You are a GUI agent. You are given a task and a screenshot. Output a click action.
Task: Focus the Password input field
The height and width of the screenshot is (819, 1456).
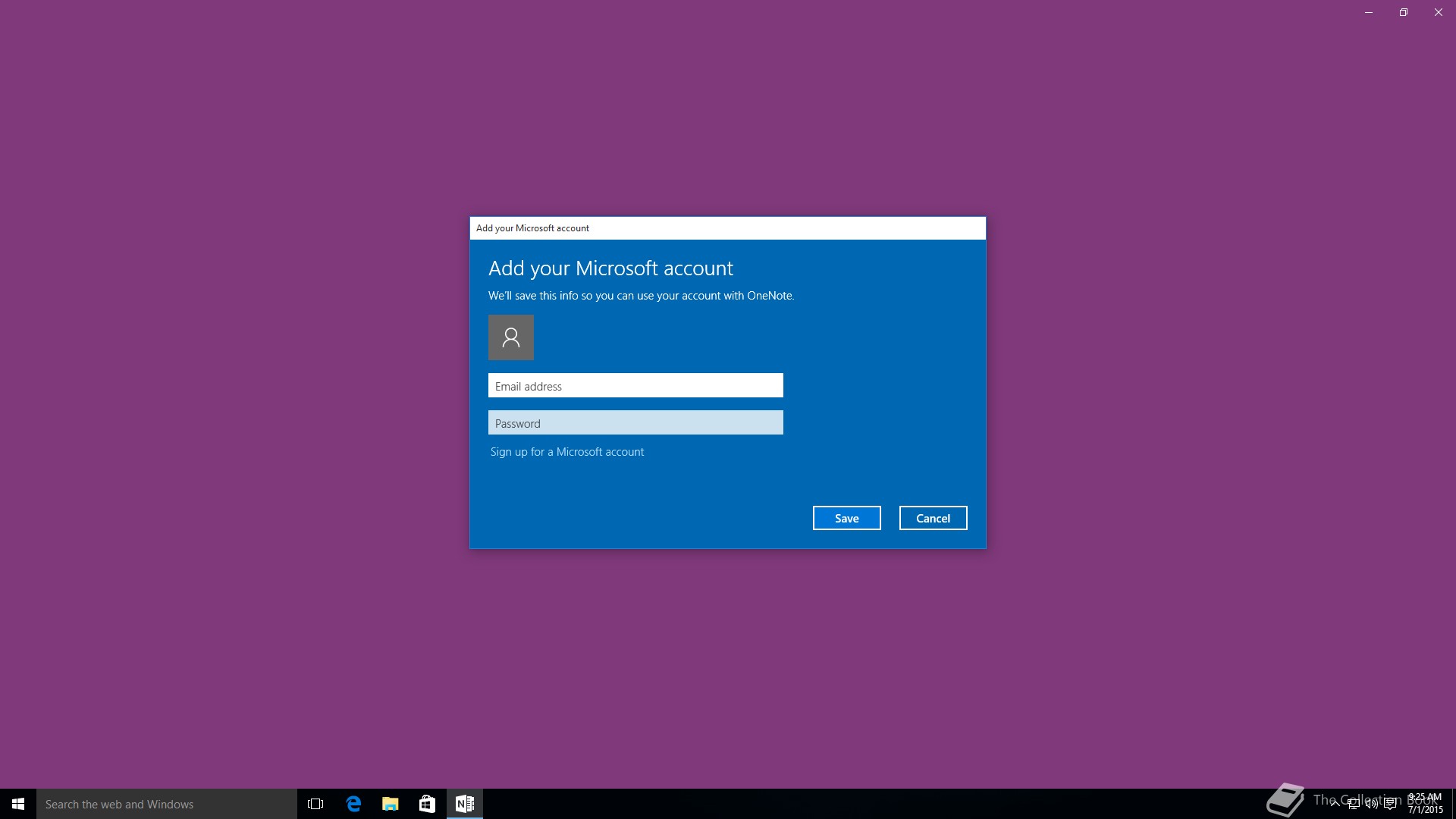pos(635,422)
